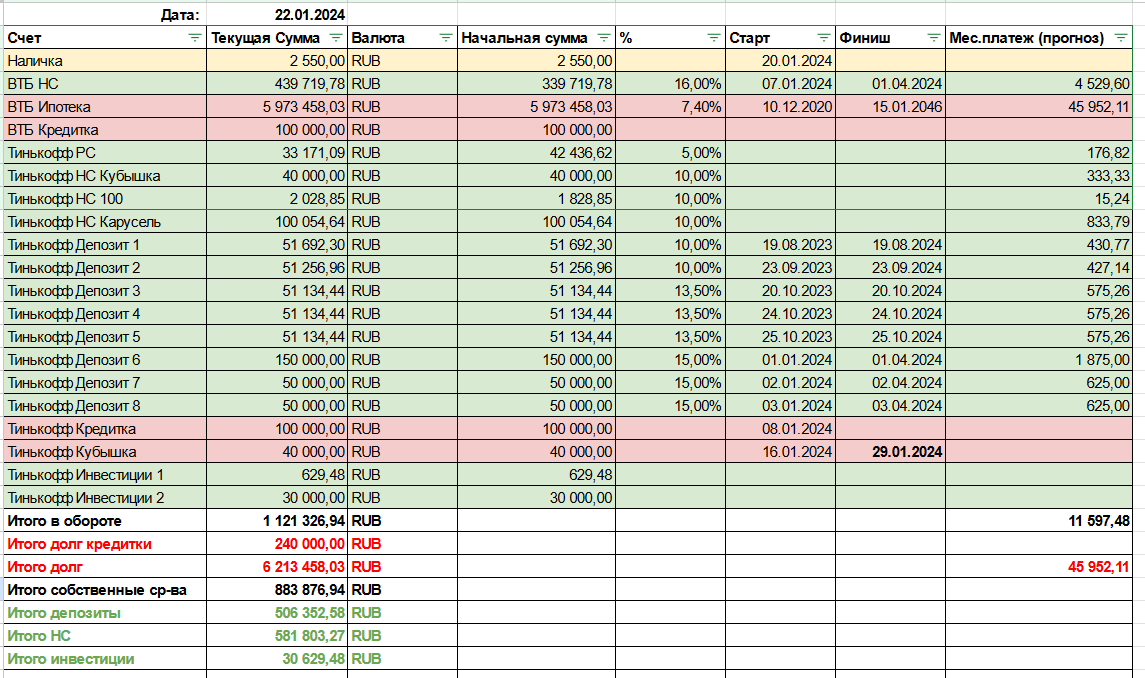The image size is (1145, 678).
Task: Select the 581 803,27 НС total
Action: (277, 636)
